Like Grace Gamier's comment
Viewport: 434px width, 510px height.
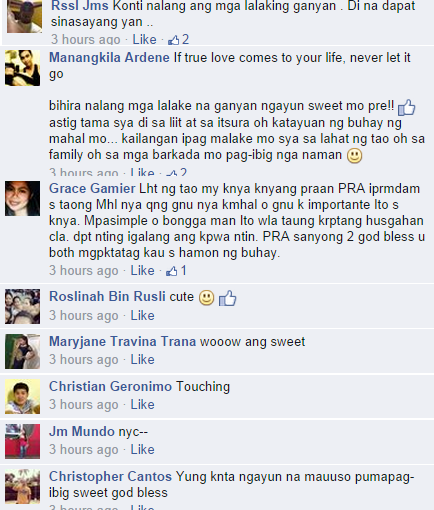point(142,271)
